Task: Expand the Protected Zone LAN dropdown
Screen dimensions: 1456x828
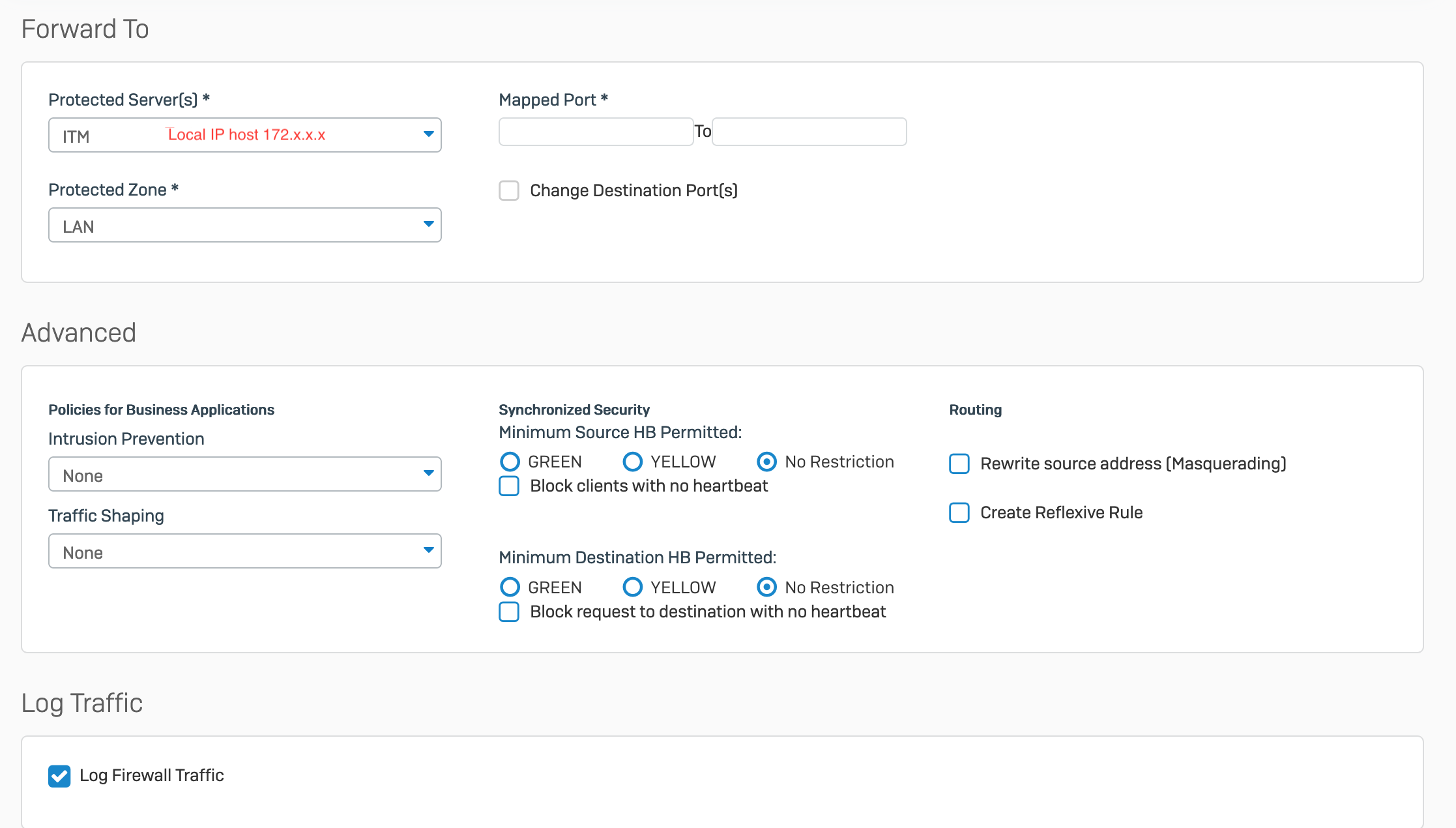Action: click(x=244, y=226)
